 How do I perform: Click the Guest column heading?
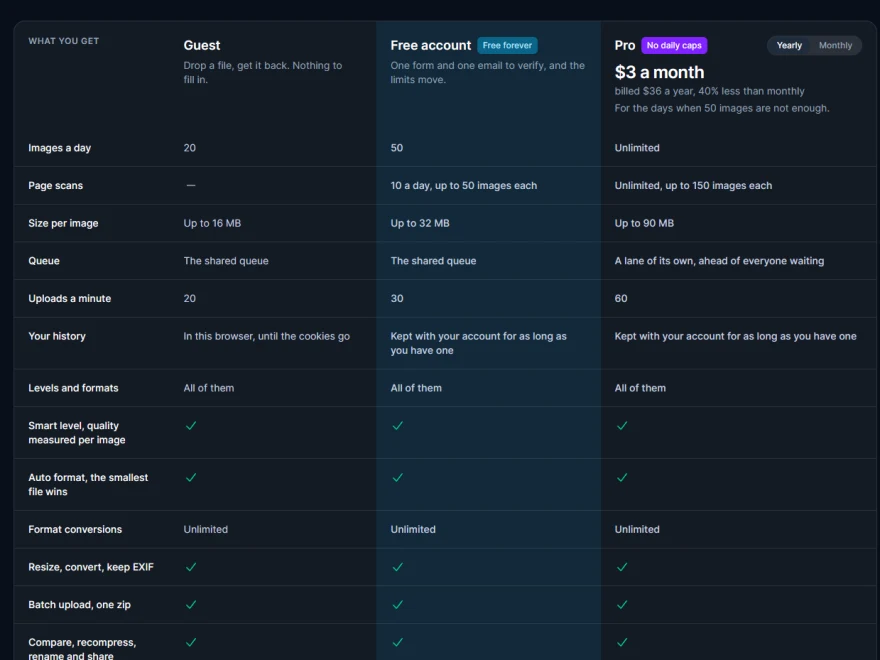click(x=201, y=45)
